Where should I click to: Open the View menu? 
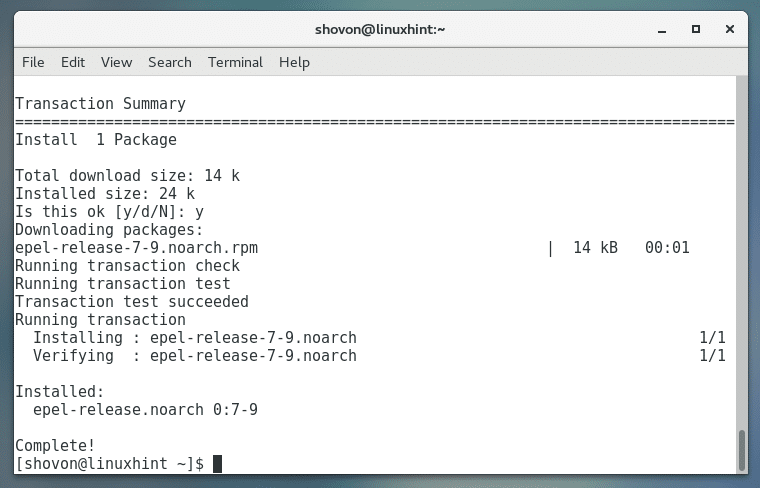[x=116, y=62]
